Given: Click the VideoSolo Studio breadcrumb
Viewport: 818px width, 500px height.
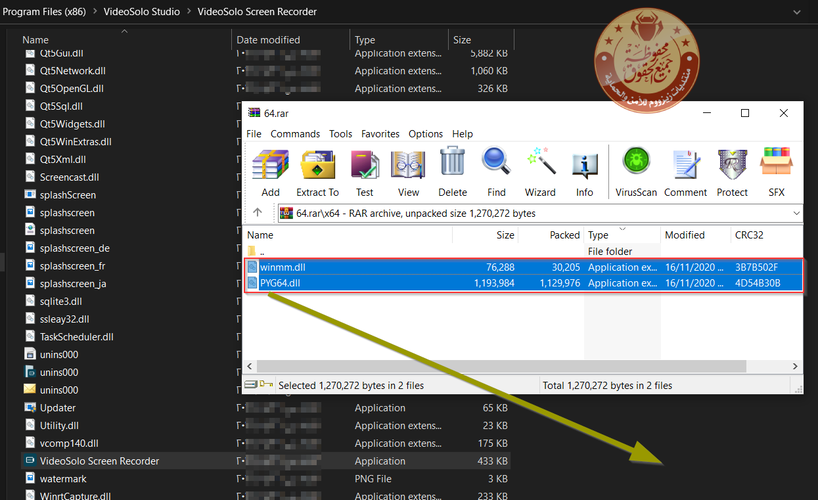Looking at the screenshot, I should [141, 11].
